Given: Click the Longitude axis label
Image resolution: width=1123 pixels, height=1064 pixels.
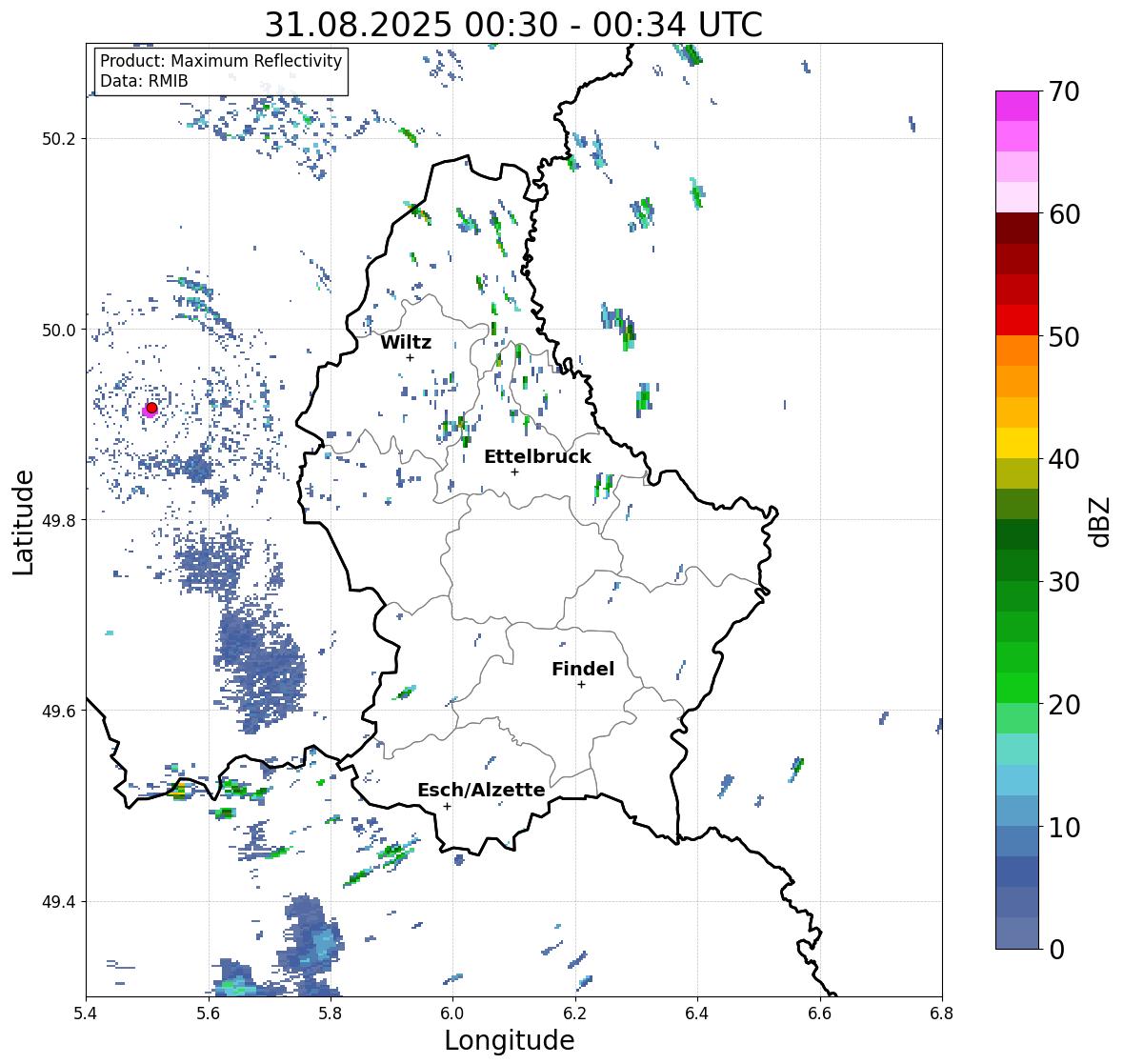Looking at the screenshot, I should 510,1040.
